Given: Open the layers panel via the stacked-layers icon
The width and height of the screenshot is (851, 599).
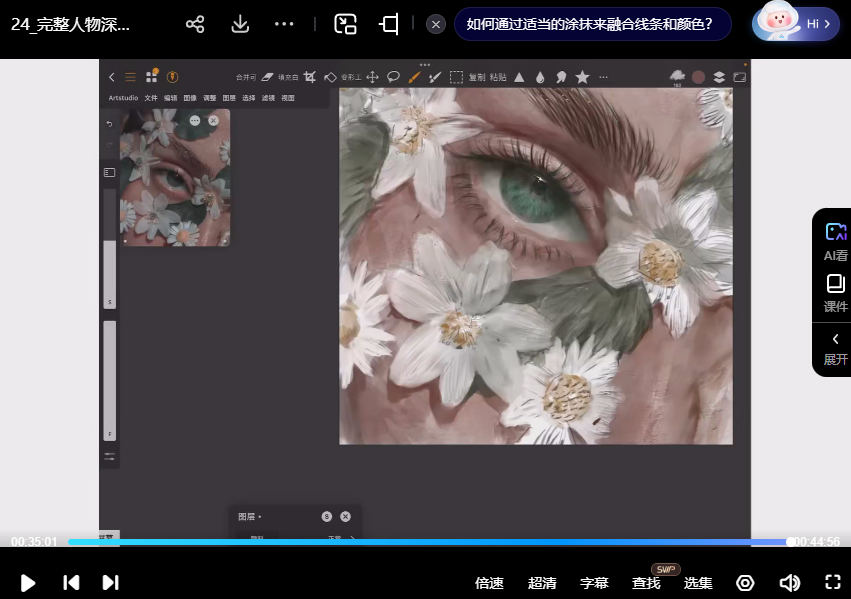Looking at the screenshot, I should coord(717,76).
